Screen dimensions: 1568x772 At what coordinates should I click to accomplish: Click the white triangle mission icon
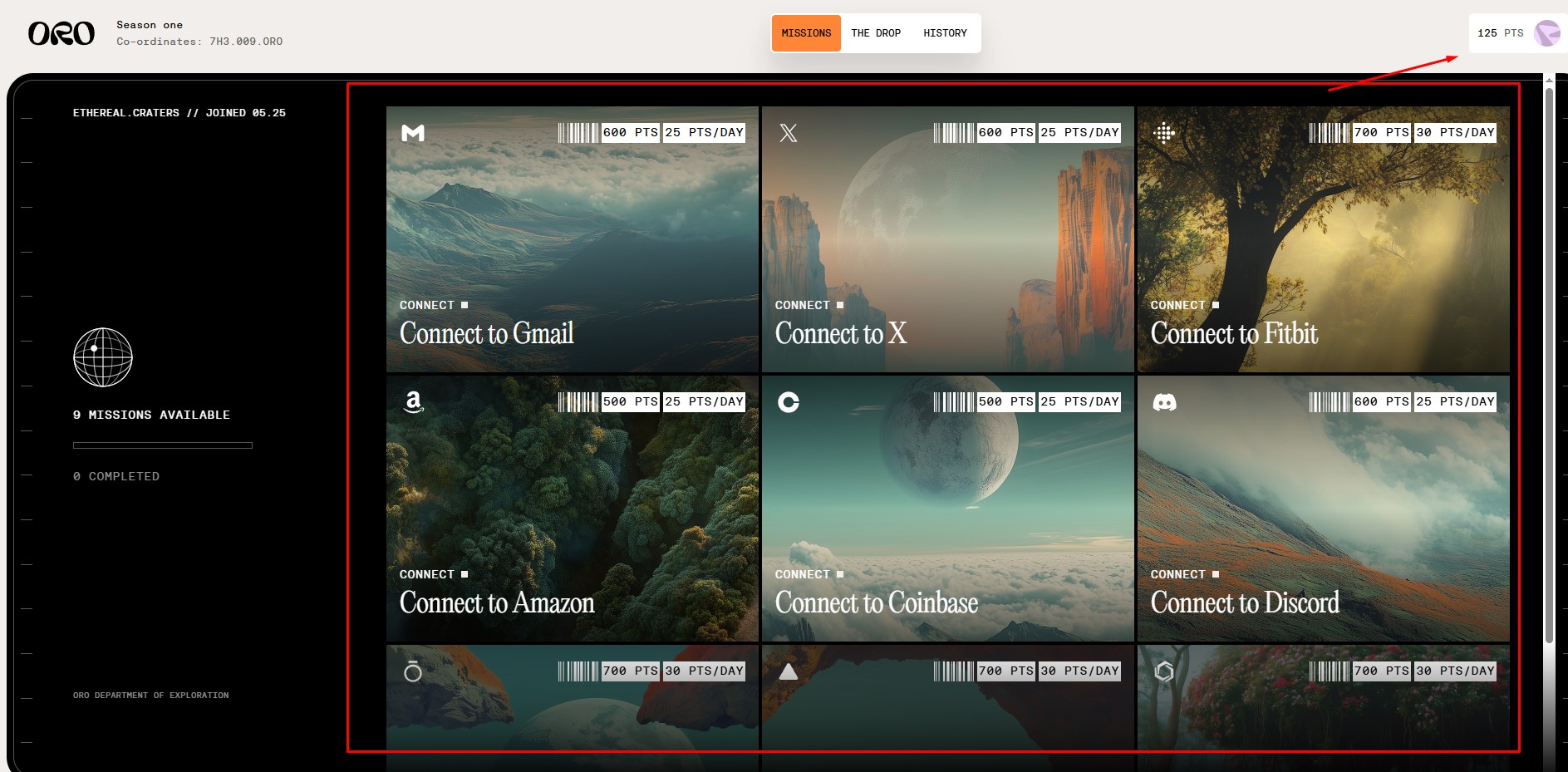coord(789,671)
